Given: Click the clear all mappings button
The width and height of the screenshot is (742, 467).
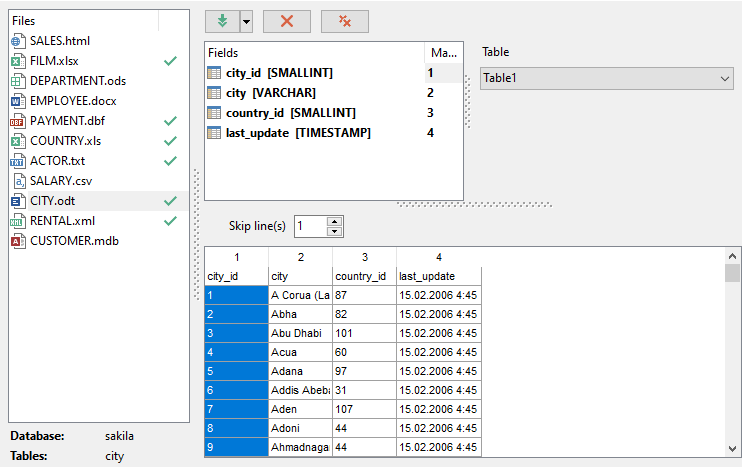Looking at the screenshot, I should pyautogui.click(x=345, y=21).
